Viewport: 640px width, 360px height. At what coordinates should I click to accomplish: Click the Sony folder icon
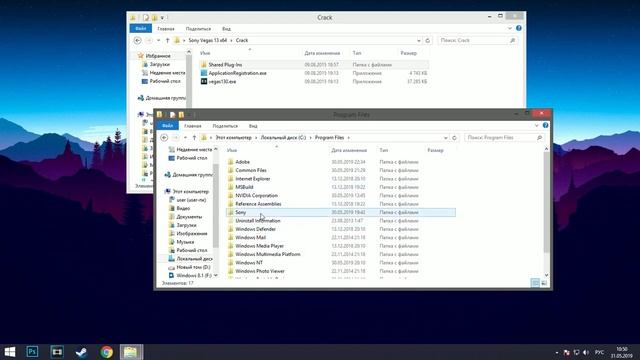point(231,212)
